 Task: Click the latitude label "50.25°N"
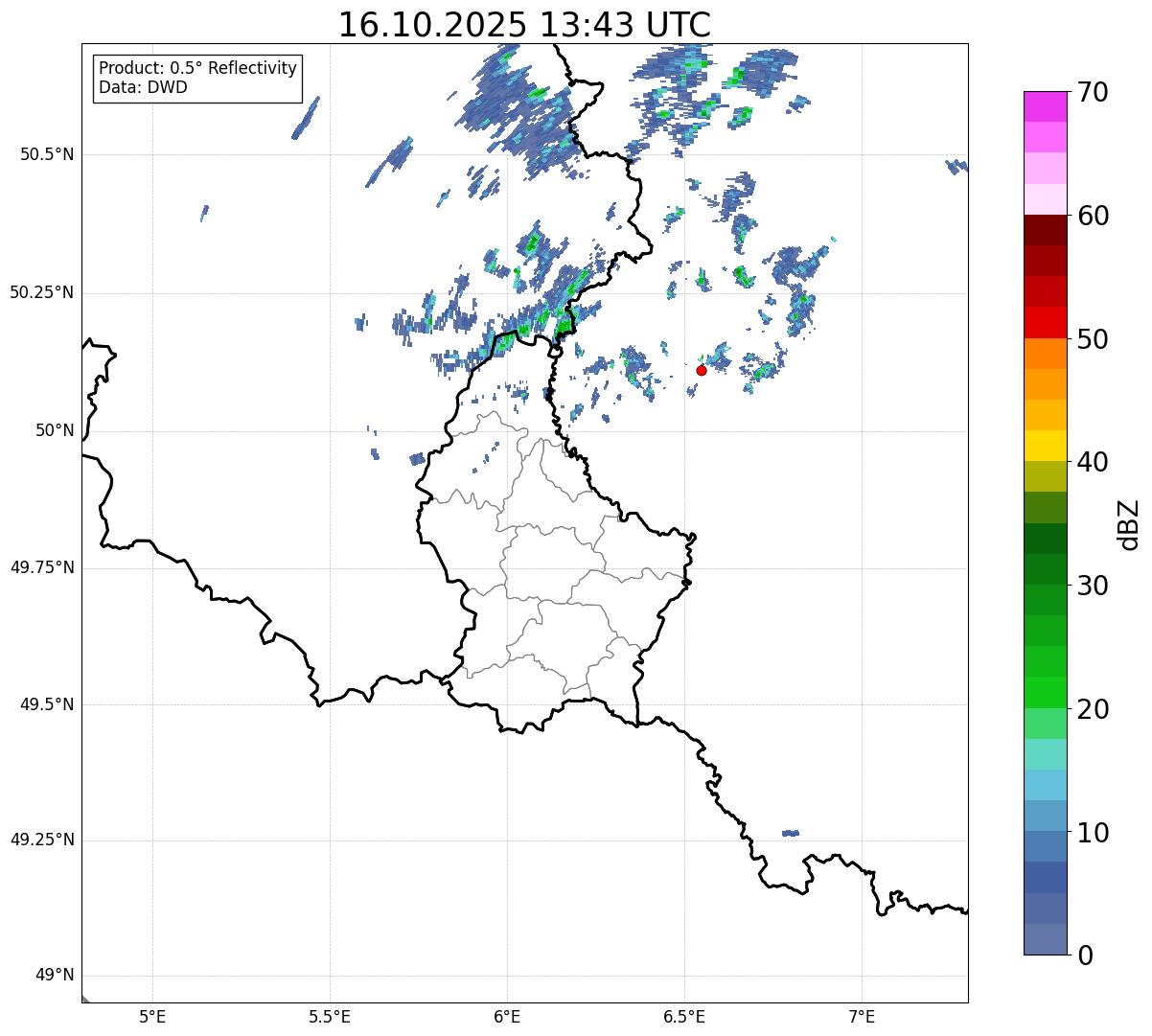coord(42,292)
